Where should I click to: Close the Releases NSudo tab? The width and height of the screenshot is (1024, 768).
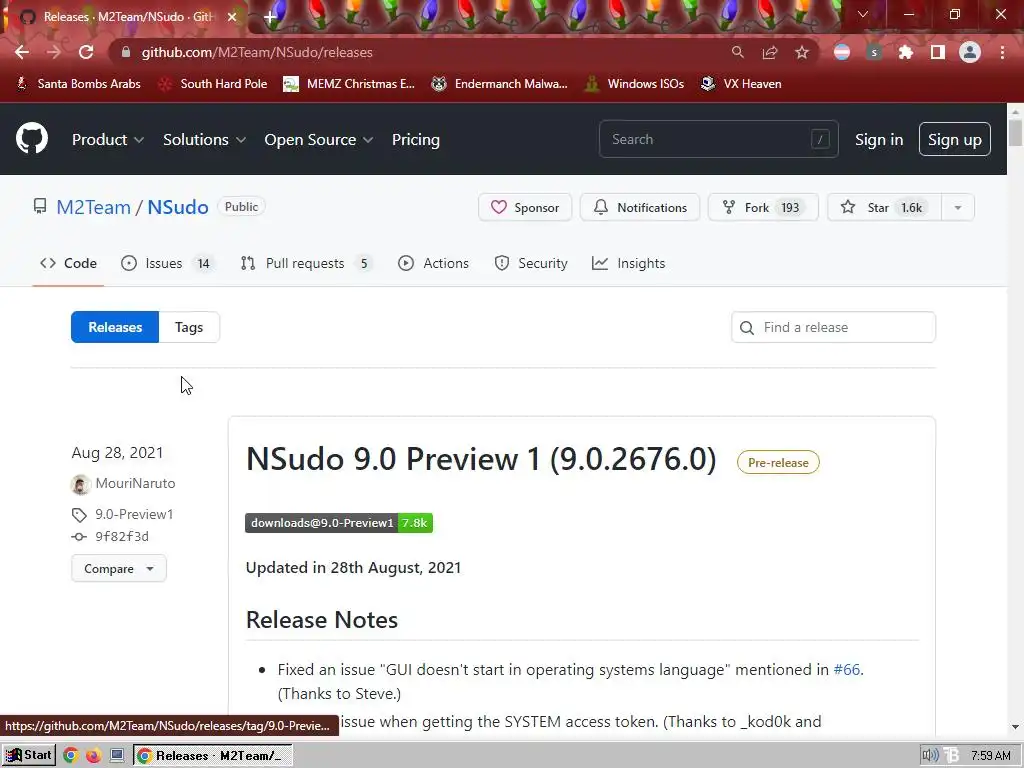(x=232, y=17)
